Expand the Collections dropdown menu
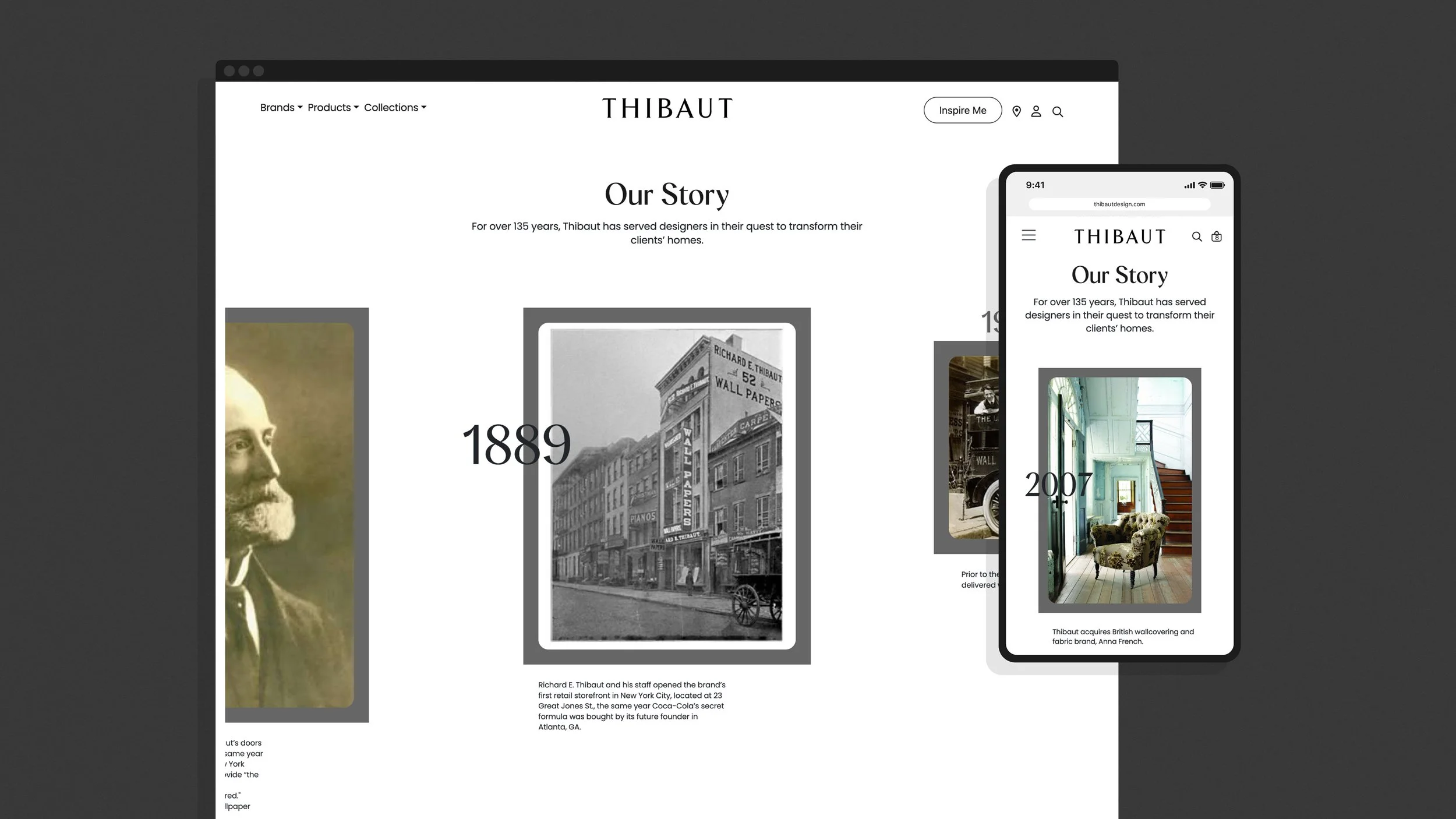The height and width of the screenshot is (819, 1456). point(395,107)
